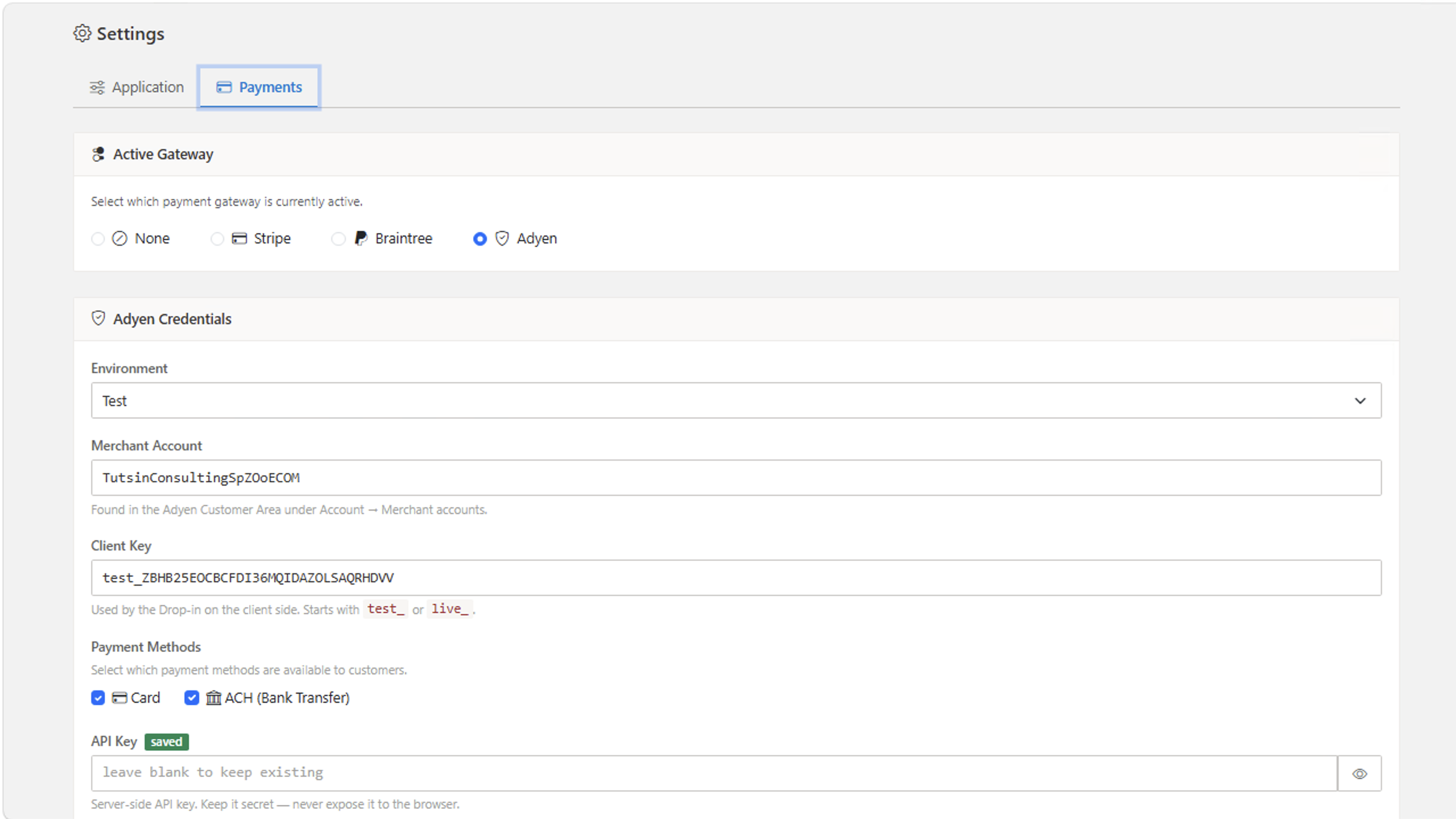Click the ACH (Bank Transfer) label text
This screenshot has height=819, width=1456.
287,698
